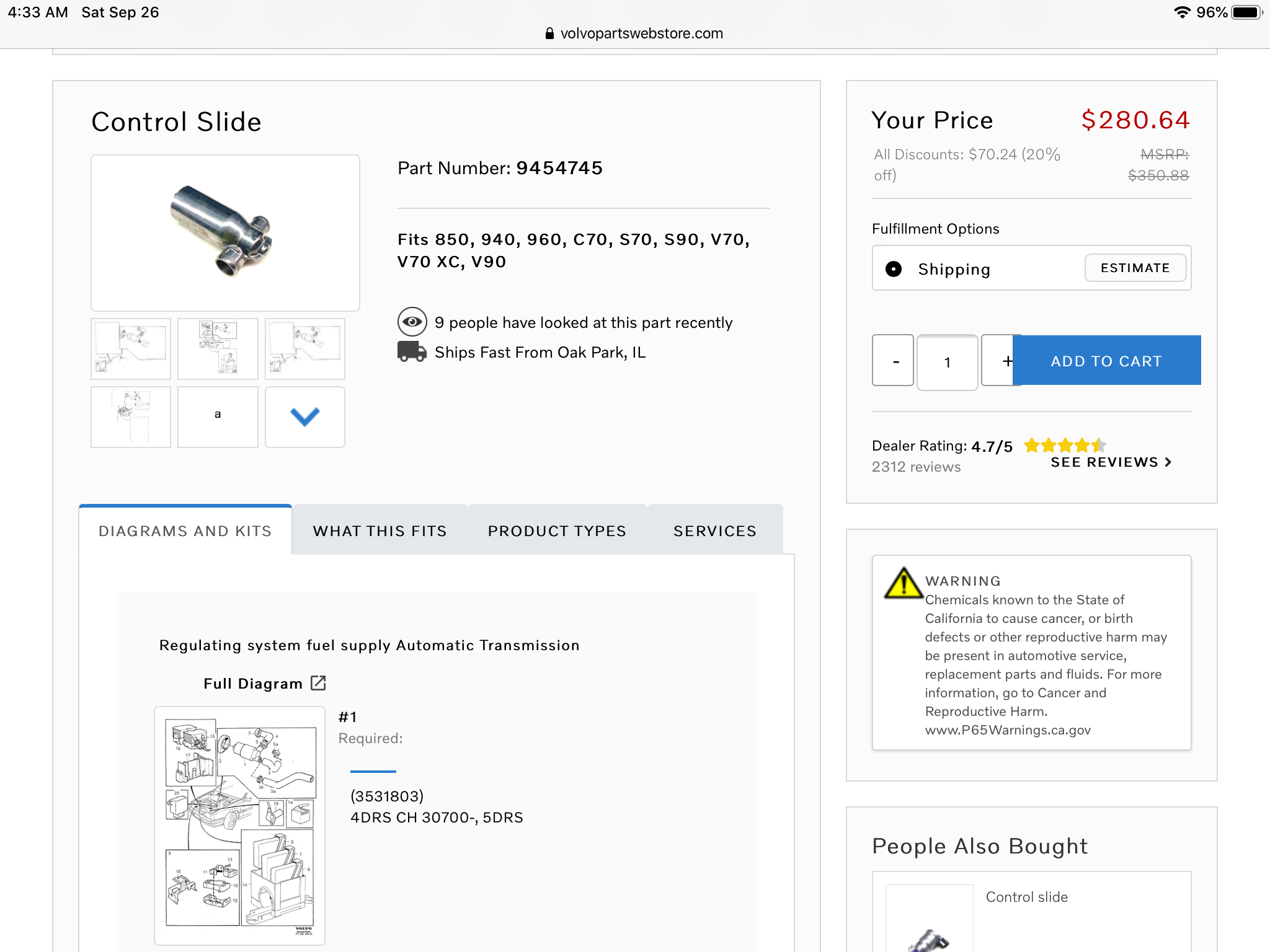This screenshot has height=952, width=1270.
Task: Click the yellow warning triangle icon
Action: point(903,584)
